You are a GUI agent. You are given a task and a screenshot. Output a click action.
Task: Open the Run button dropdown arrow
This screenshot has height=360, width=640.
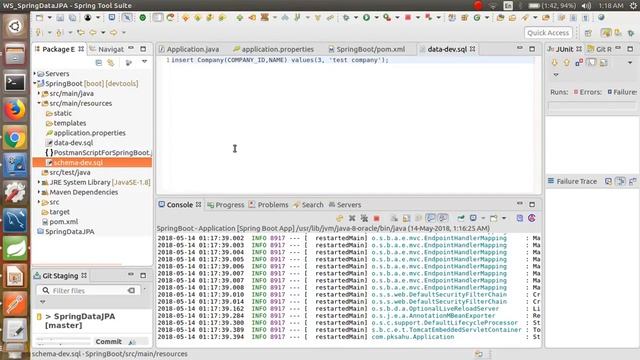(x=376, y=18)
